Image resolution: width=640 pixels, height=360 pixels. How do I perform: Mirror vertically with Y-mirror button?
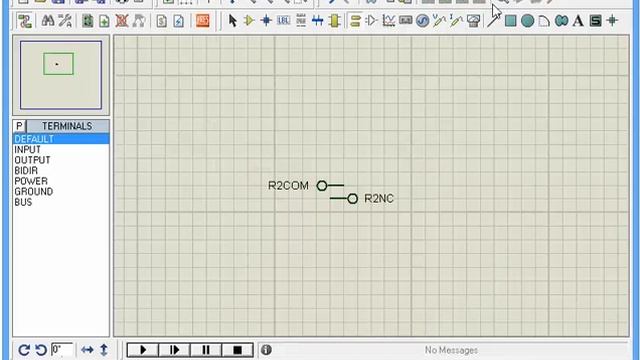(104, 350)
